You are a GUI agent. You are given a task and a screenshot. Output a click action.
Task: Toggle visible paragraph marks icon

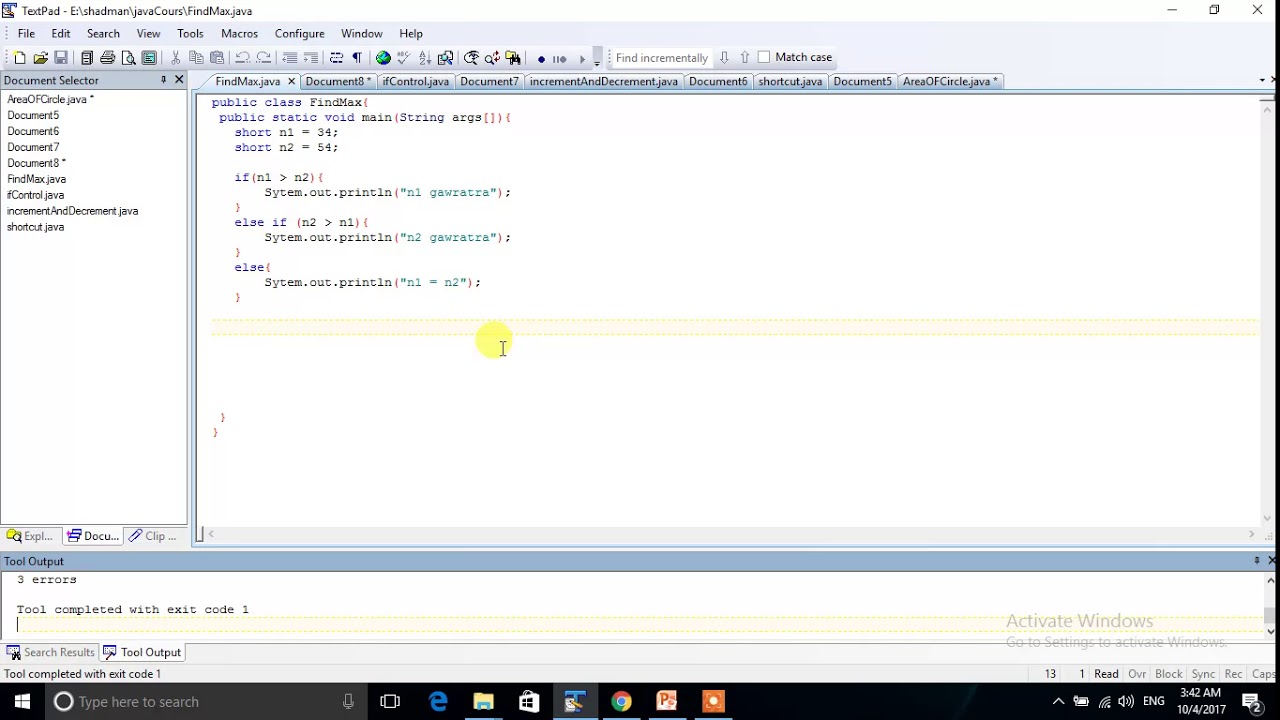click(357, 58)
